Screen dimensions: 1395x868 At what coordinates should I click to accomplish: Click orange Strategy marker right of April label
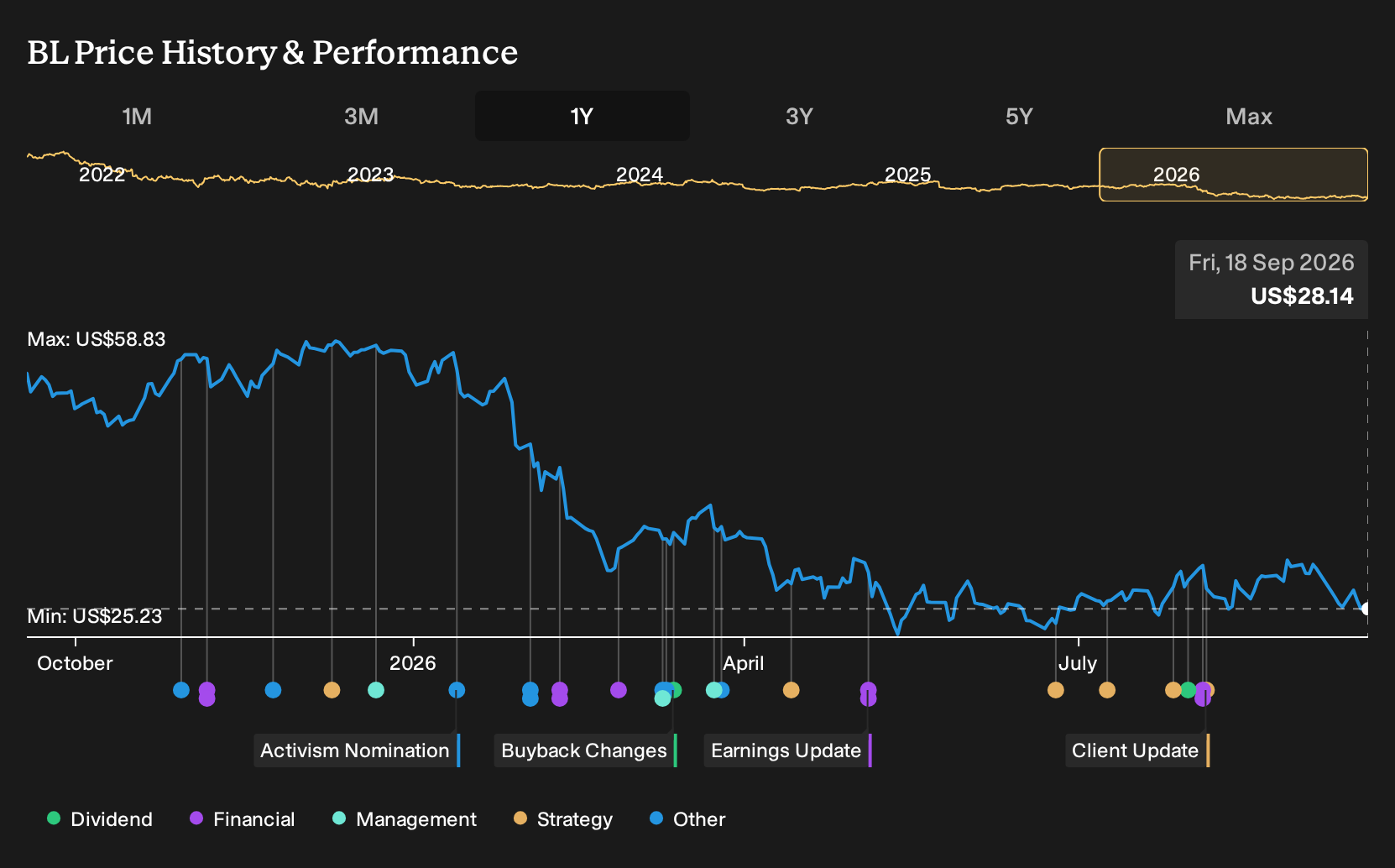(791, 690)
